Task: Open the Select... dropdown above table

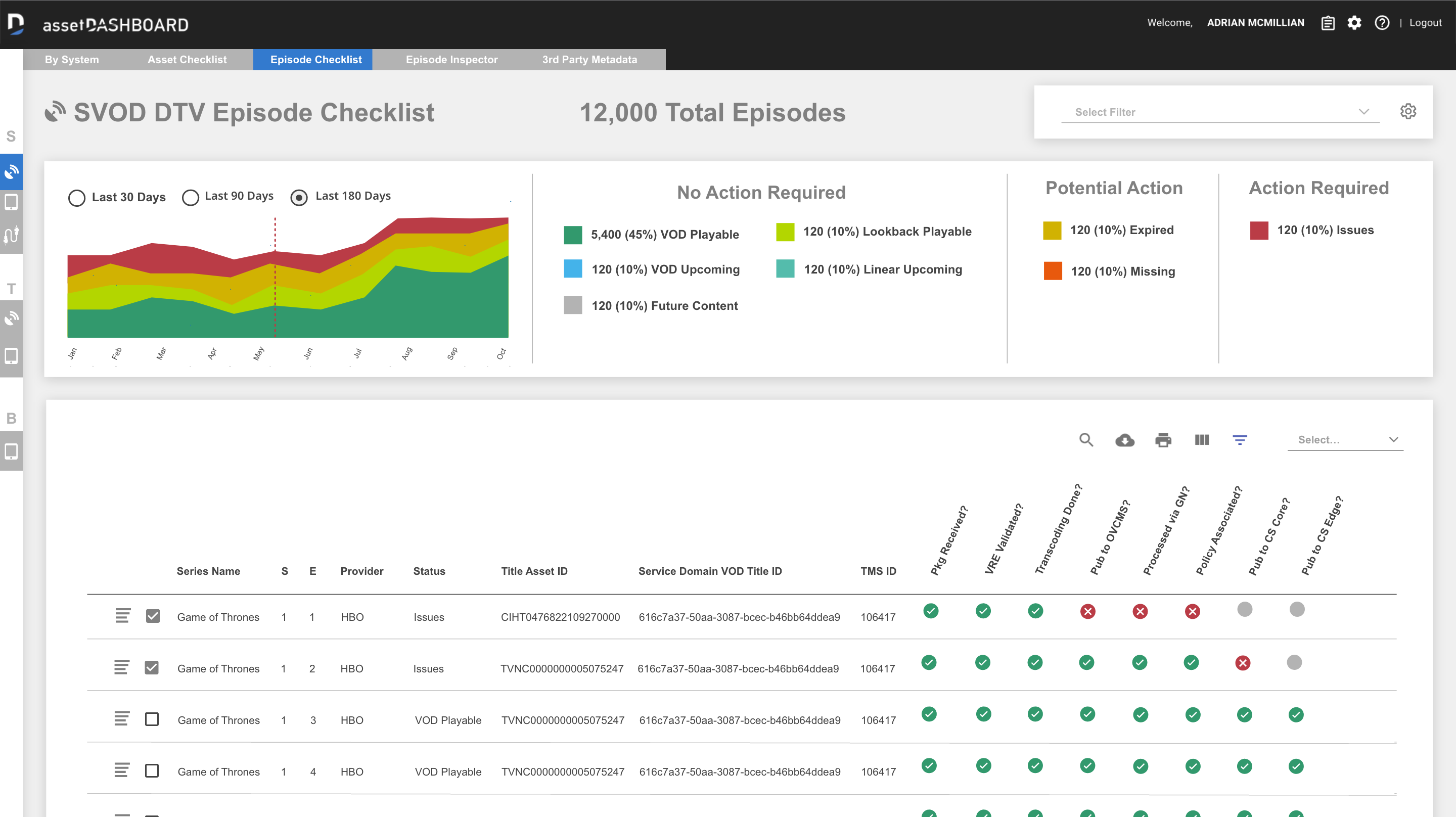Action: point(1345,440)
